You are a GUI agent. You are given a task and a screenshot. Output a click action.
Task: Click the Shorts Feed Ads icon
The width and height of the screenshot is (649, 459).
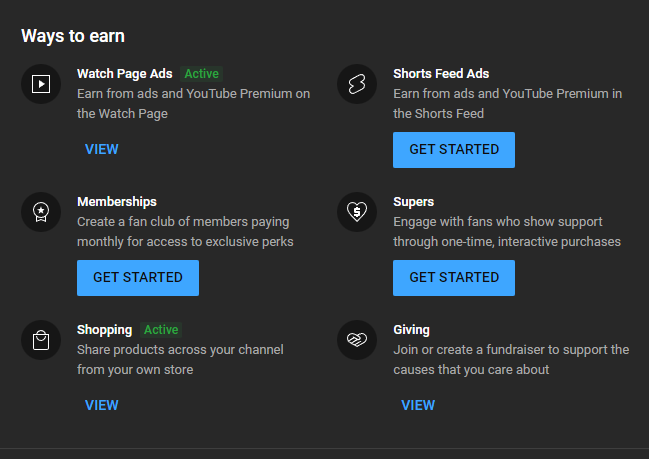click(x=357, y=84)
